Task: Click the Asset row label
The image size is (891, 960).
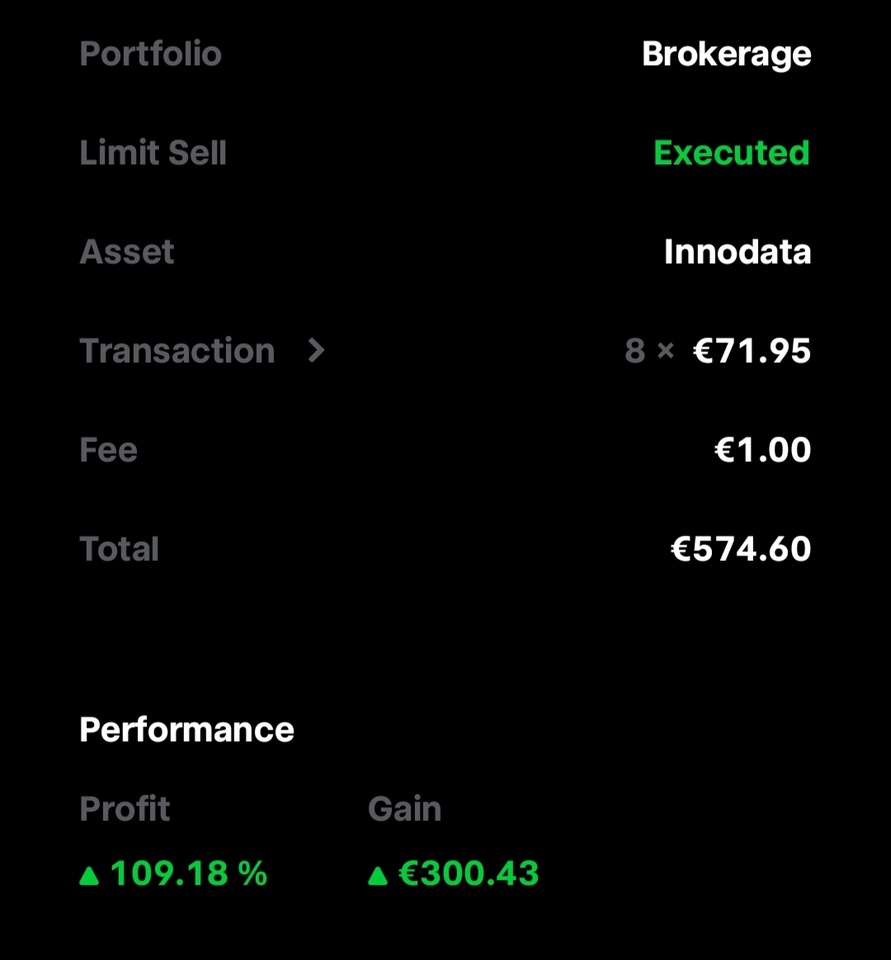Action: [x=127, y=252]
